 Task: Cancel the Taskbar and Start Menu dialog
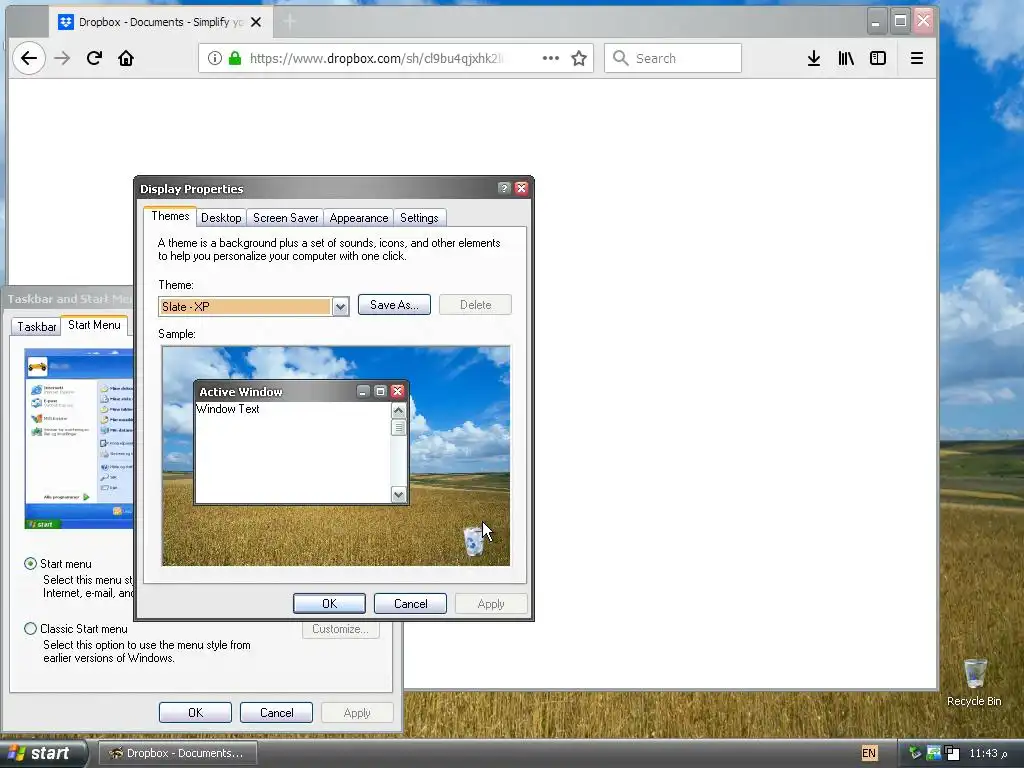click(x=276, y=712)
